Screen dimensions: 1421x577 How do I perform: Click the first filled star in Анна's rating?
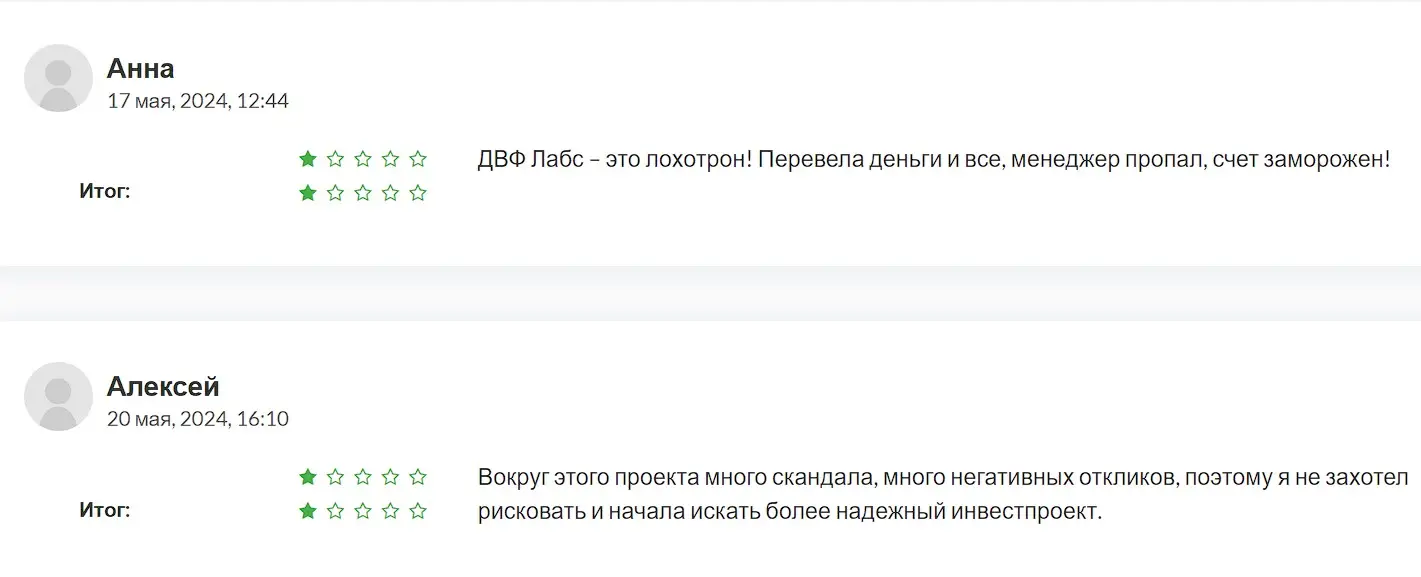[307, 157]
